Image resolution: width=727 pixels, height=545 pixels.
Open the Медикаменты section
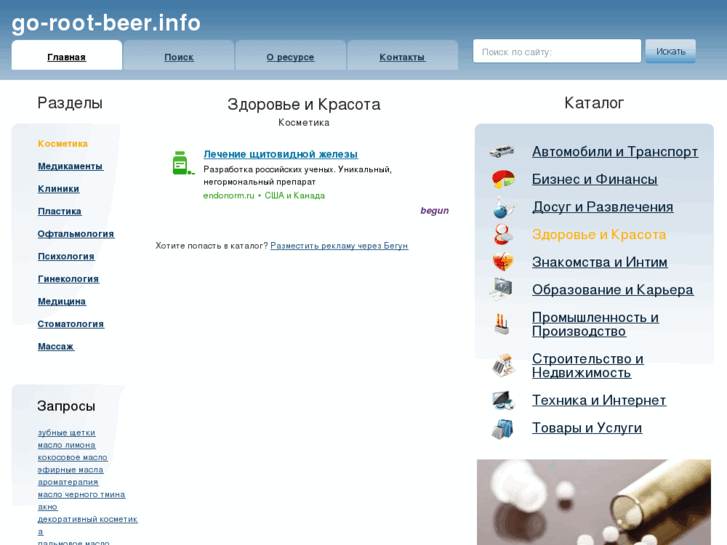coord(70,166)
